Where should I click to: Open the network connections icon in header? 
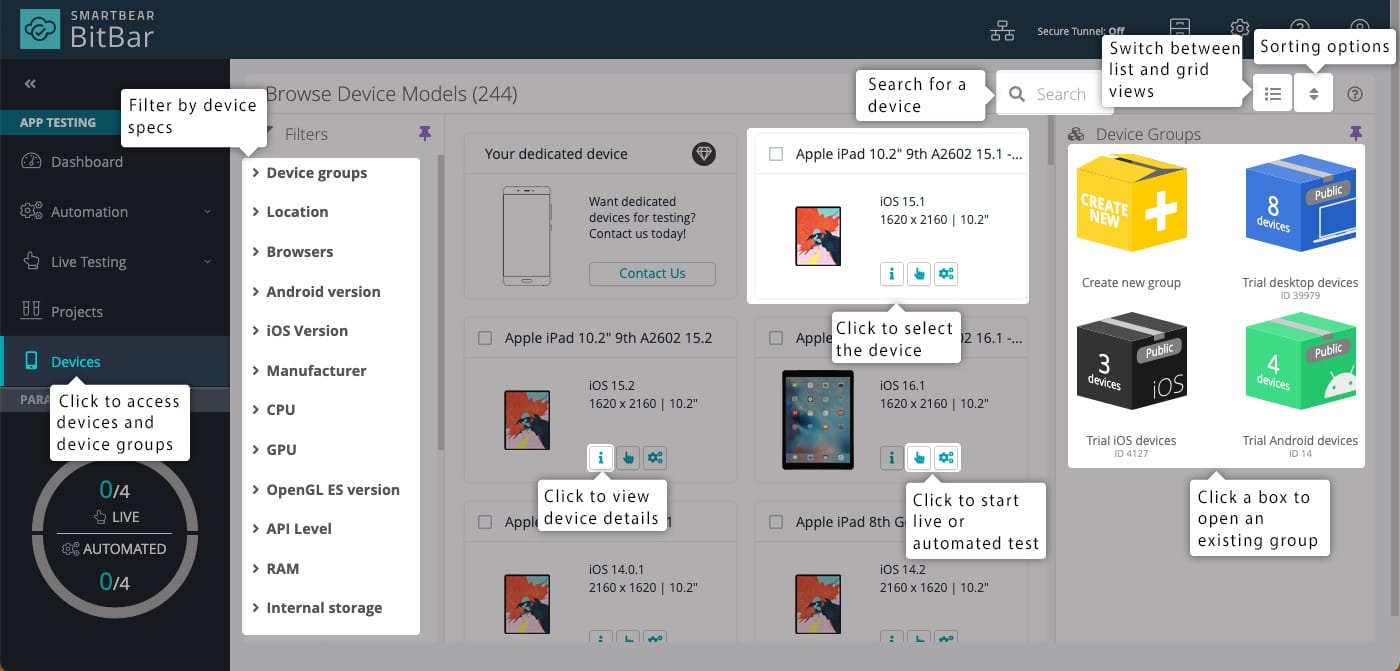click(1002, 32)
